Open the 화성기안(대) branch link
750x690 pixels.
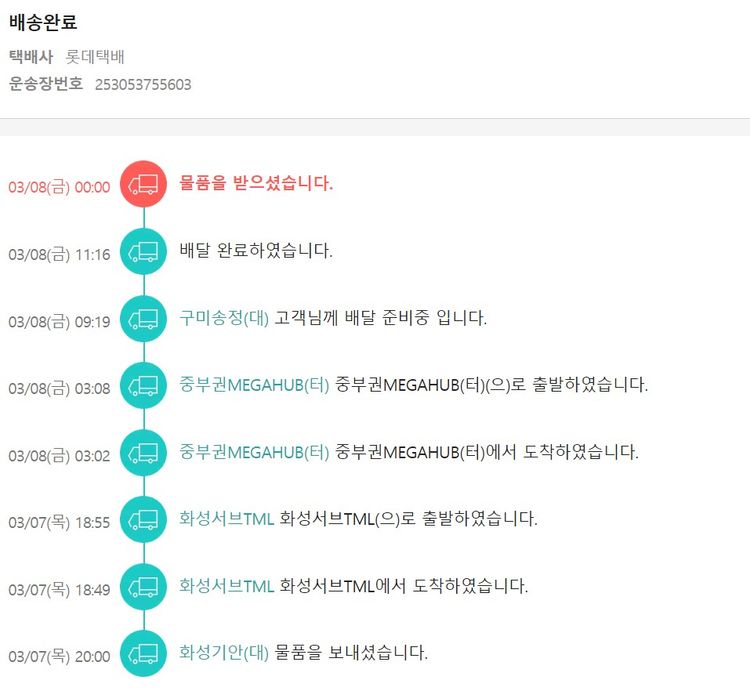[x=224, y=653]
